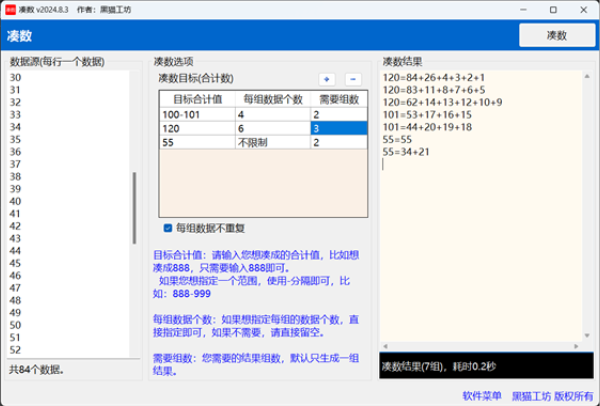Screen dimensions: 600x406
Task: Remove a target row with the minus icon
Action: 353,79
